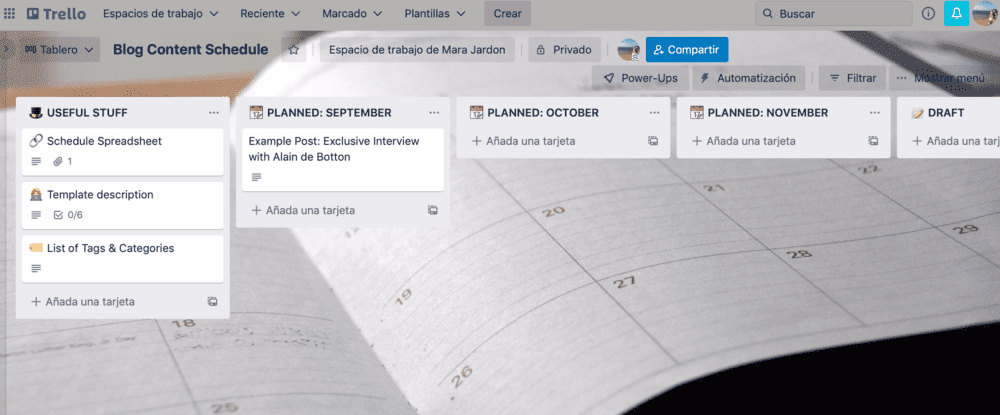Image resolution: width=1000 pixels, height=415 pixels.
Task: Open PLANNED: NOVEMBER list actions ellipsis
Action: pos(874,113)
